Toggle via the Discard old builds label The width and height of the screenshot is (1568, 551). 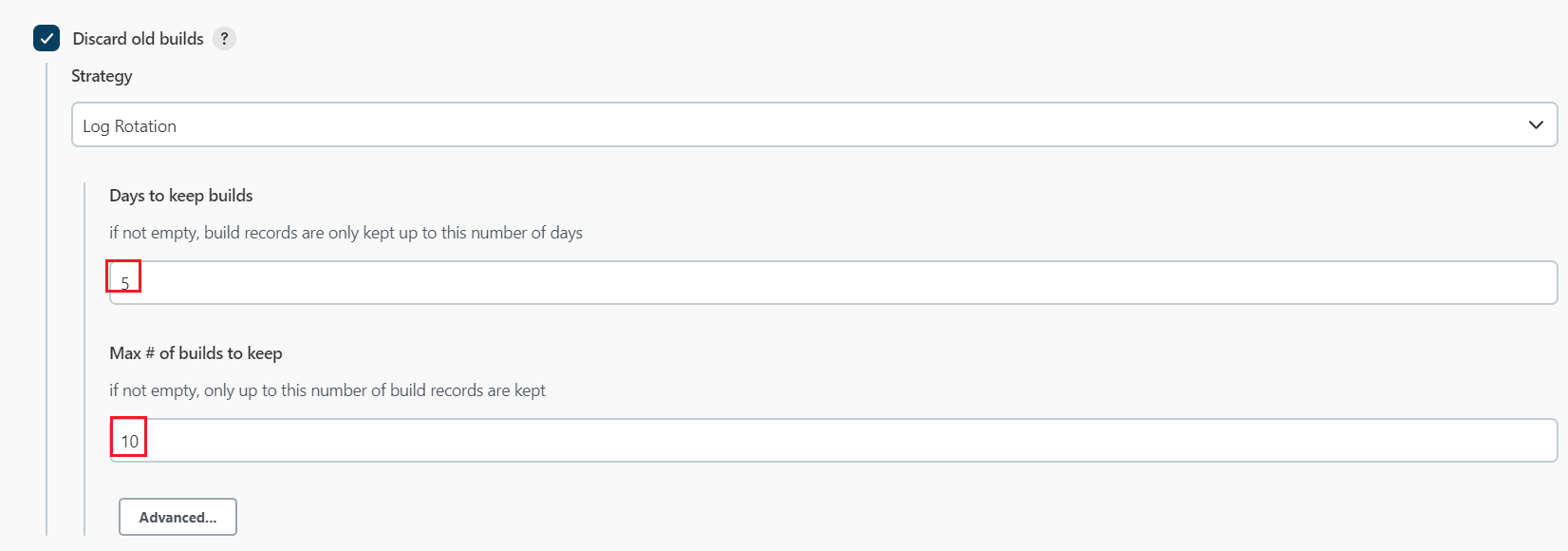pyautogui.click(x=139, y=39)
